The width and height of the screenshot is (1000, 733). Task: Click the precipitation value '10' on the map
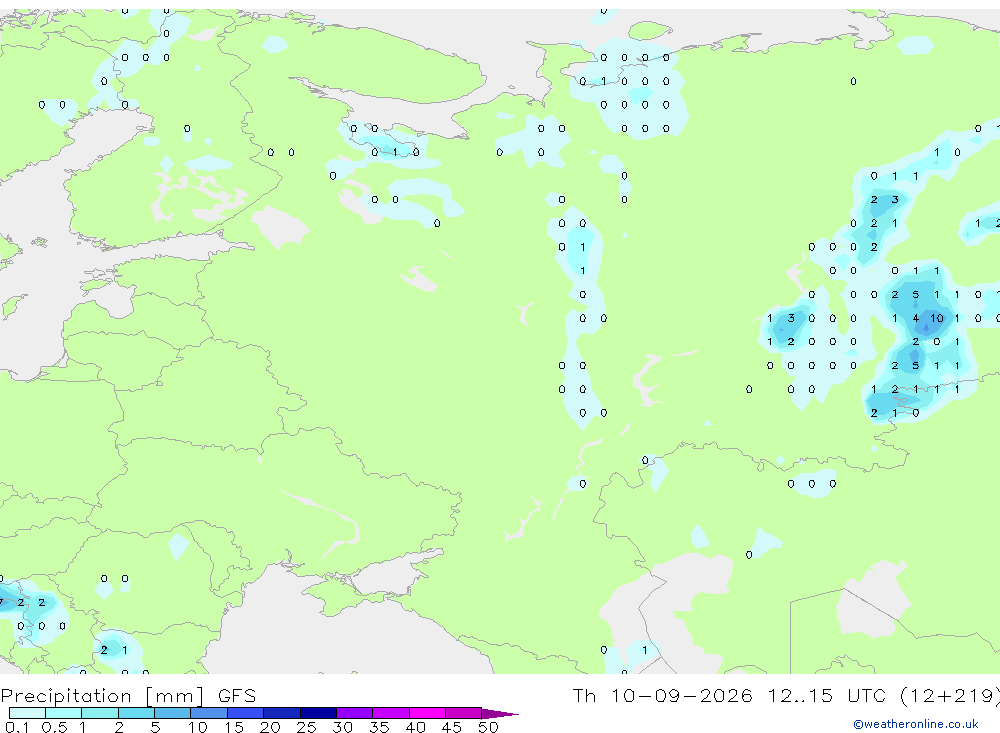pos(936,318)
